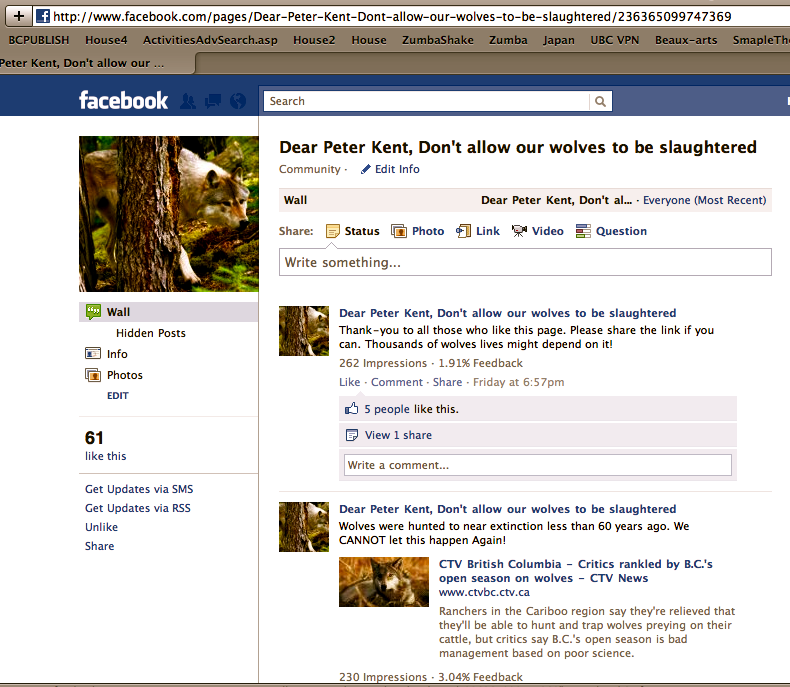Image resolution: width=790 pixels, height=687 pixels.
Task: Click the Photo share icon
Action: point(399,231)
